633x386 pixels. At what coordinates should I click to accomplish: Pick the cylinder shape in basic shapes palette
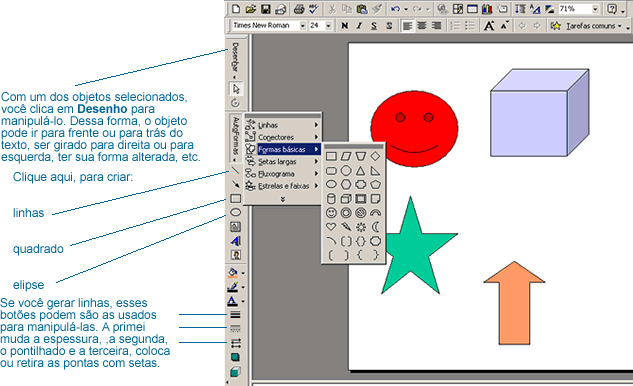(x=331, y=199)
